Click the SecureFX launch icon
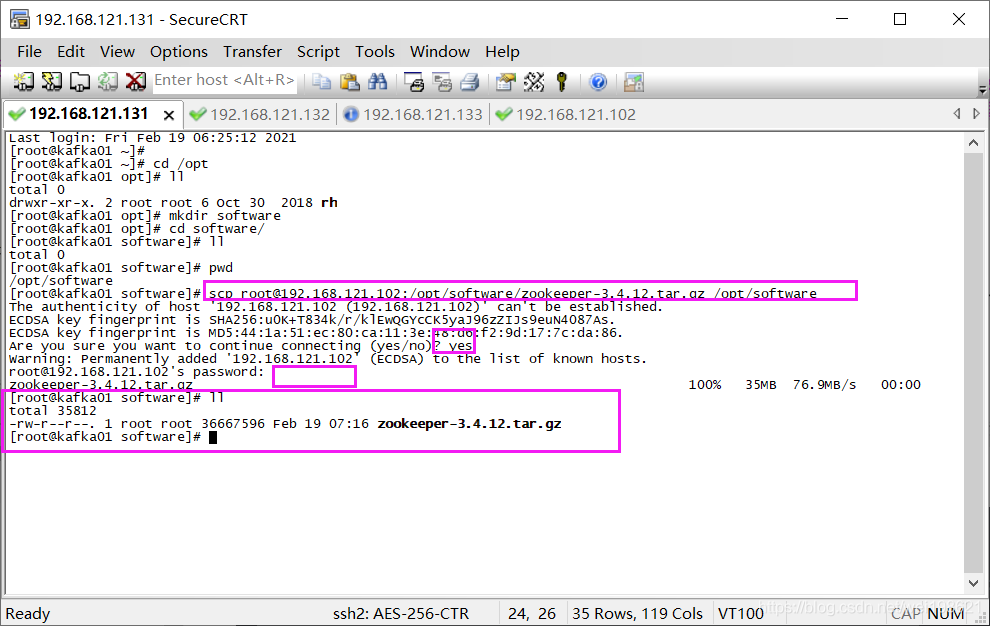 (633, 81)
